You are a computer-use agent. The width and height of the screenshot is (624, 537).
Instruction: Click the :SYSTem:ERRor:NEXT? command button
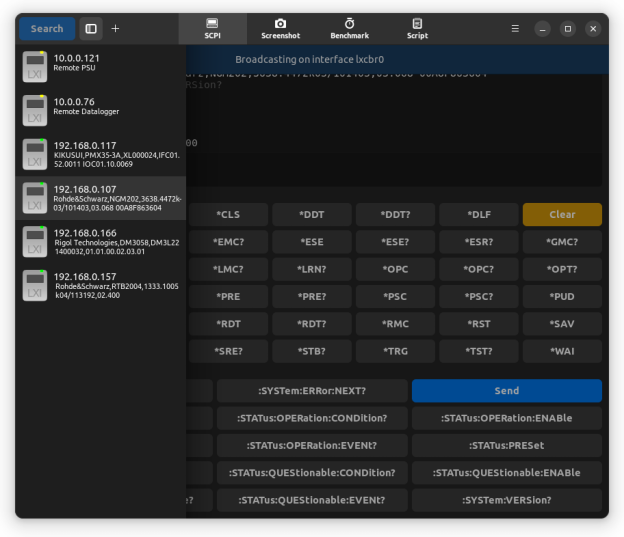coord(311,391)
